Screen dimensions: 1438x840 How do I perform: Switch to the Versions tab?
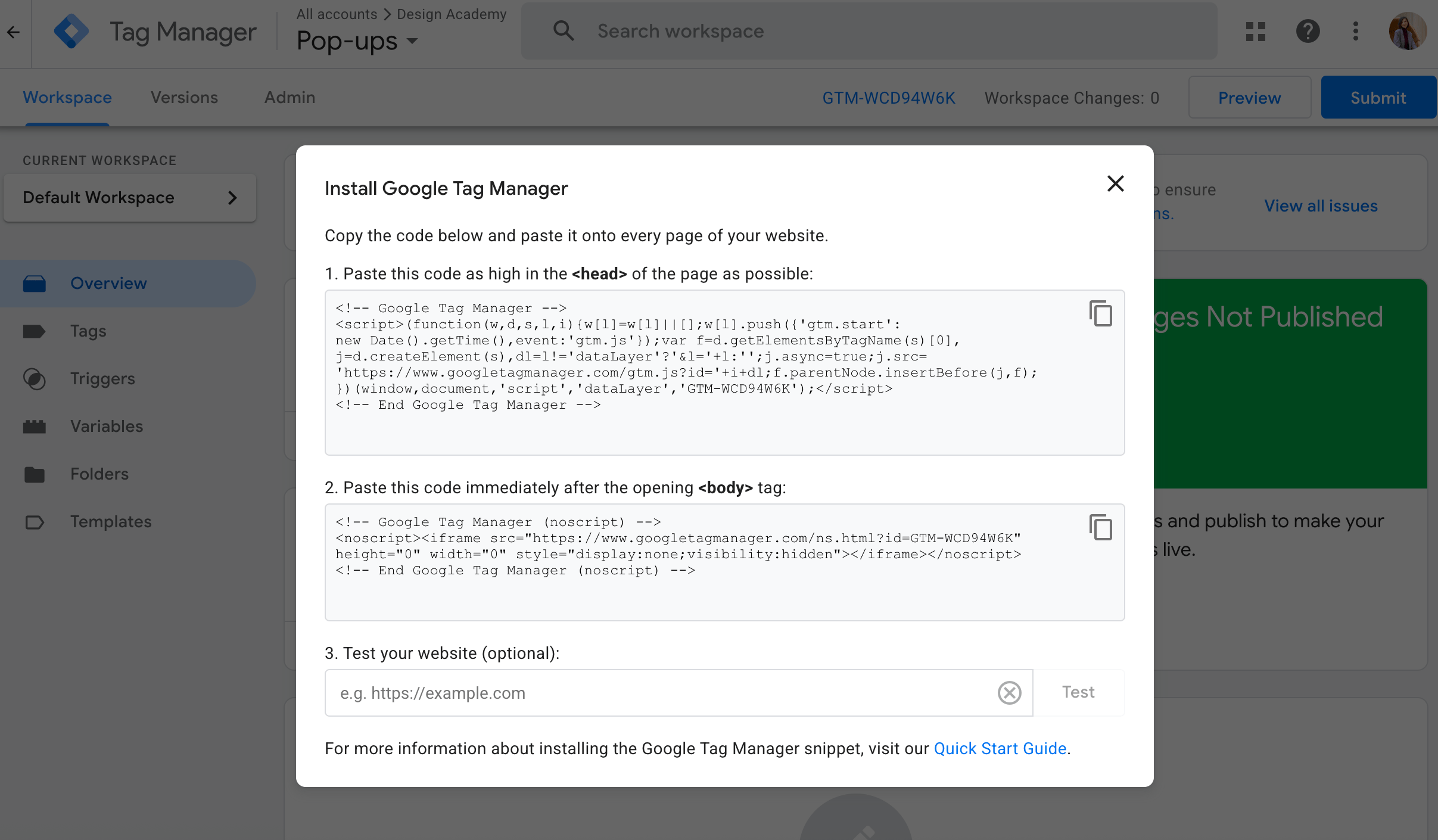point(184,97)
